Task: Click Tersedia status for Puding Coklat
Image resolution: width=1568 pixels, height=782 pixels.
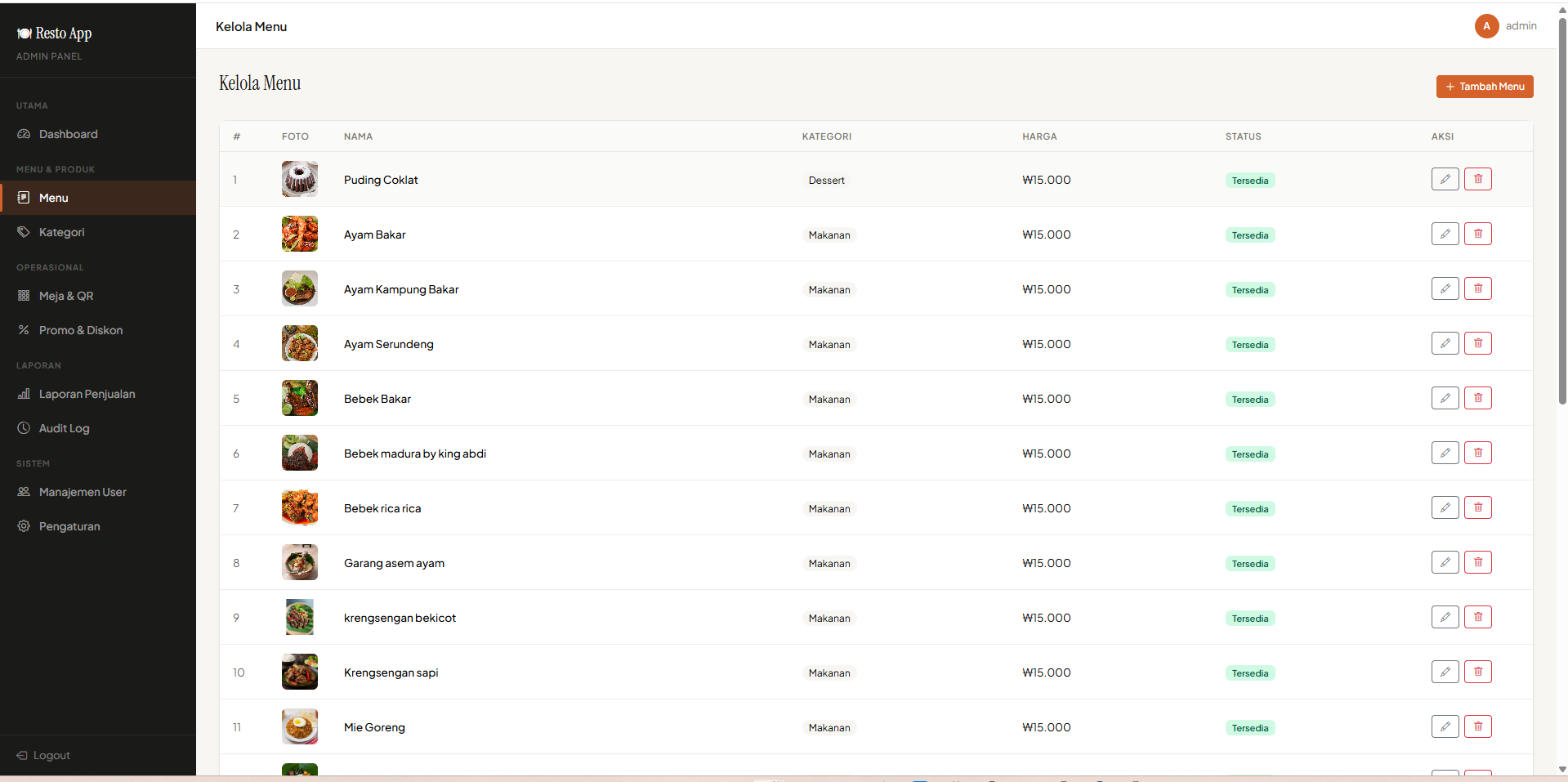Action: tap(1250, 181)
